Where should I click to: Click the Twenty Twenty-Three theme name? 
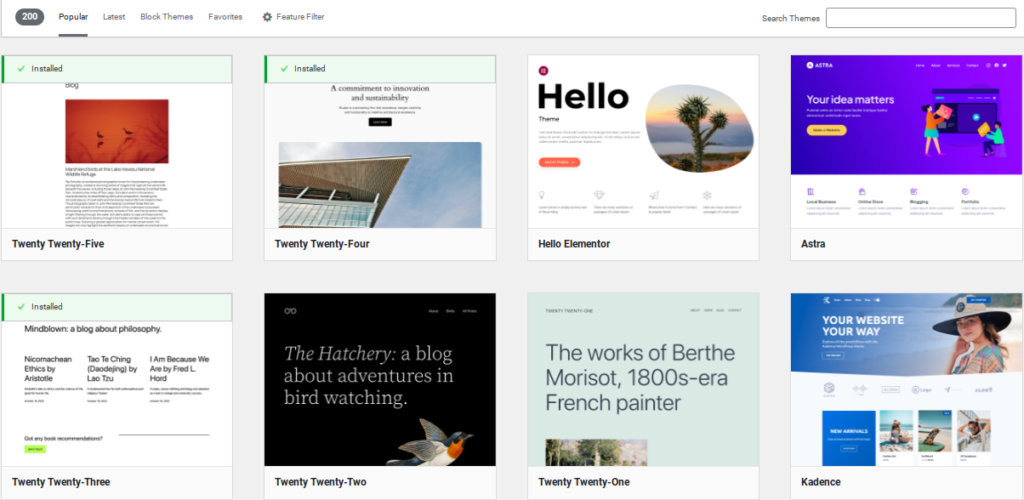click(61, 482)
